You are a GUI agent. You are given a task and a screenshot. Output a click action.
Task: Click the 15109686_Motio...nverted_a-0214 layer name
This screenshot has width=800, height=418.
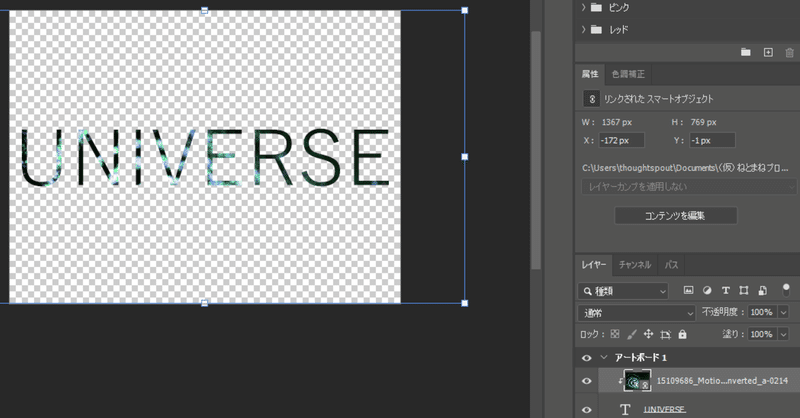pyautogui.click(x=722, y=381)
